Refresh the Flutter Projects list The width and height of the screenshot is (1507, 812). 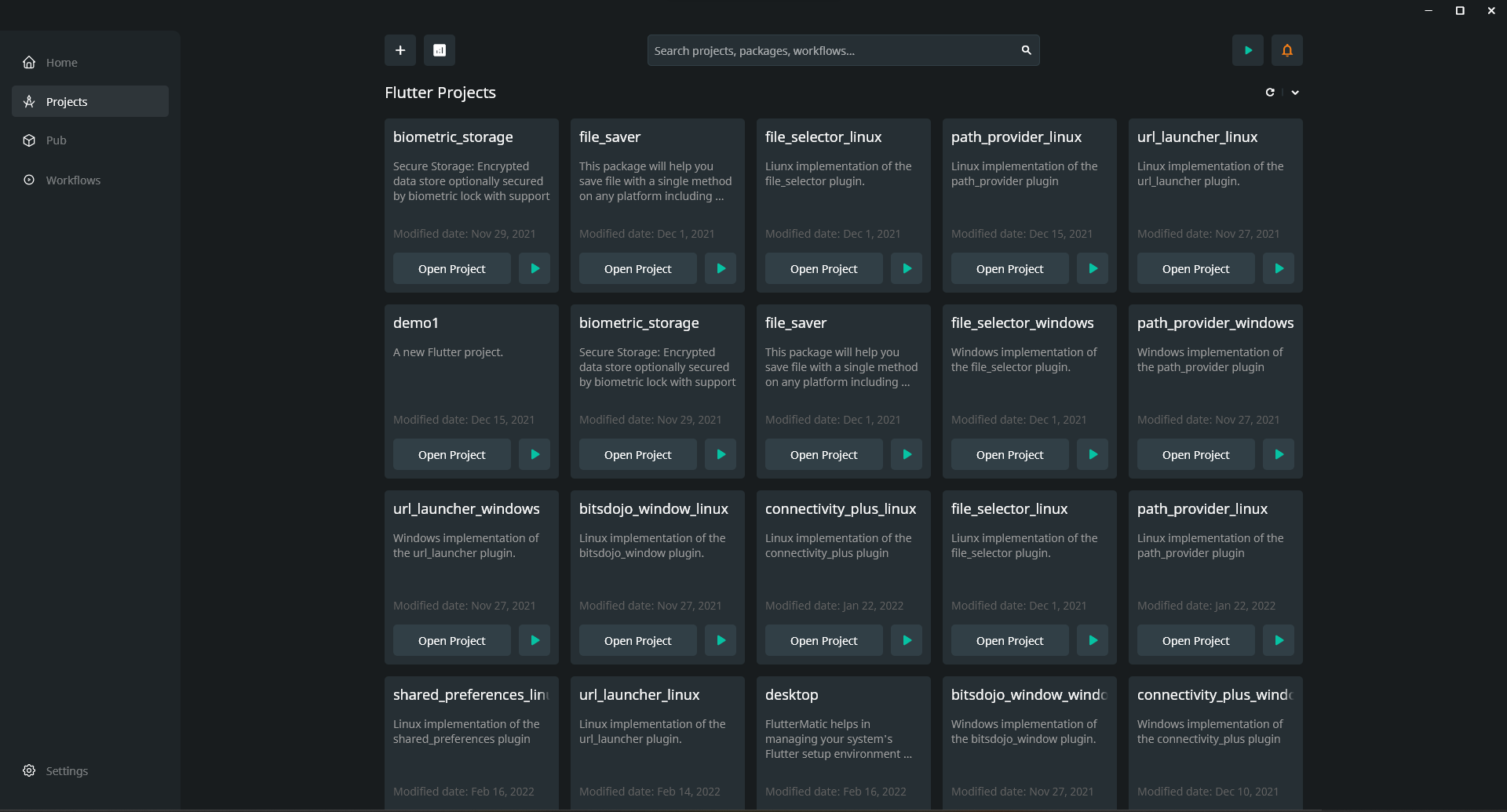tap(1270, 92)
